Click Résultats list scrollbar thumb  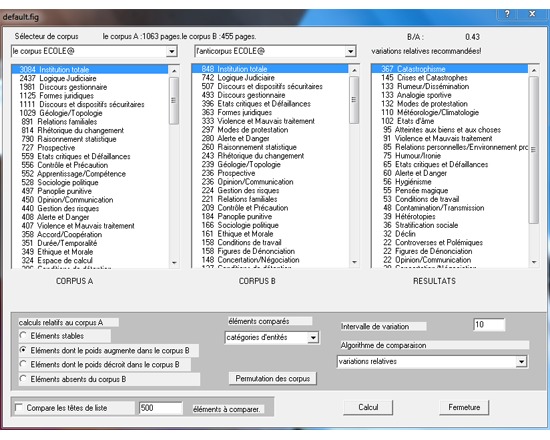coord(534,149)
